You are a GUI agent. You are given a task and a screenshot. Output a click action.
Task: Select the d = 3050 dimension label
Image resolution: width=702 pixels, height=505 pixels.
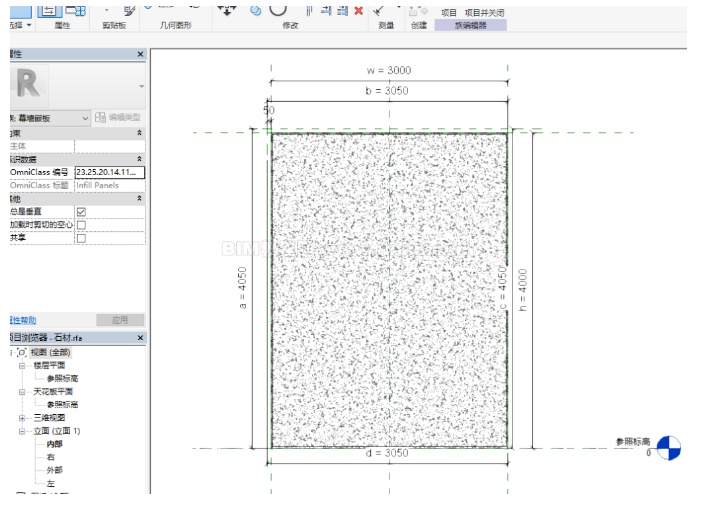pyautogui.click(x=387, y=453)
